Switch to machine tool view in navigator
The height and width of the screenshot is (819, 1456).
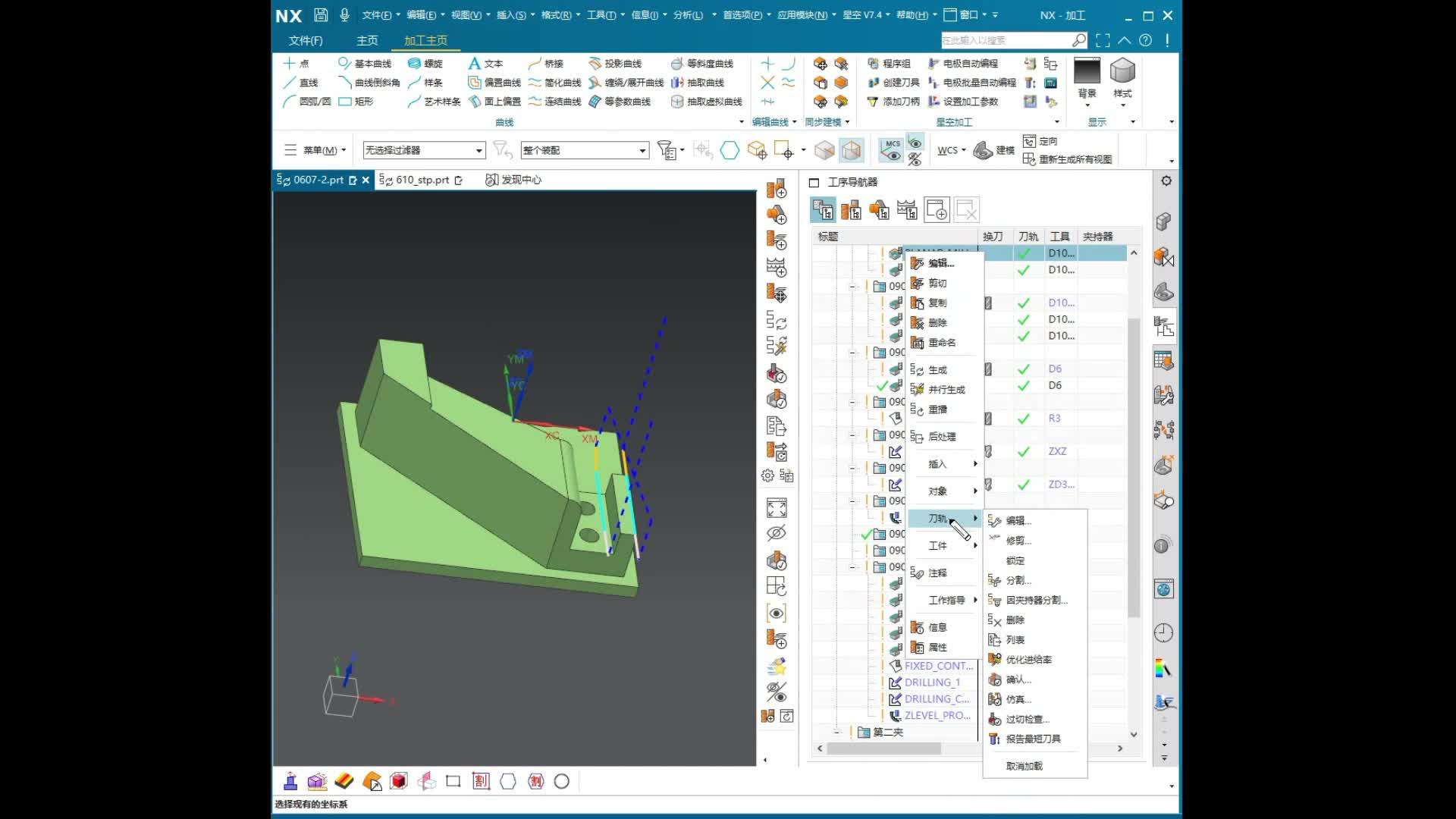tap(851, 210)
